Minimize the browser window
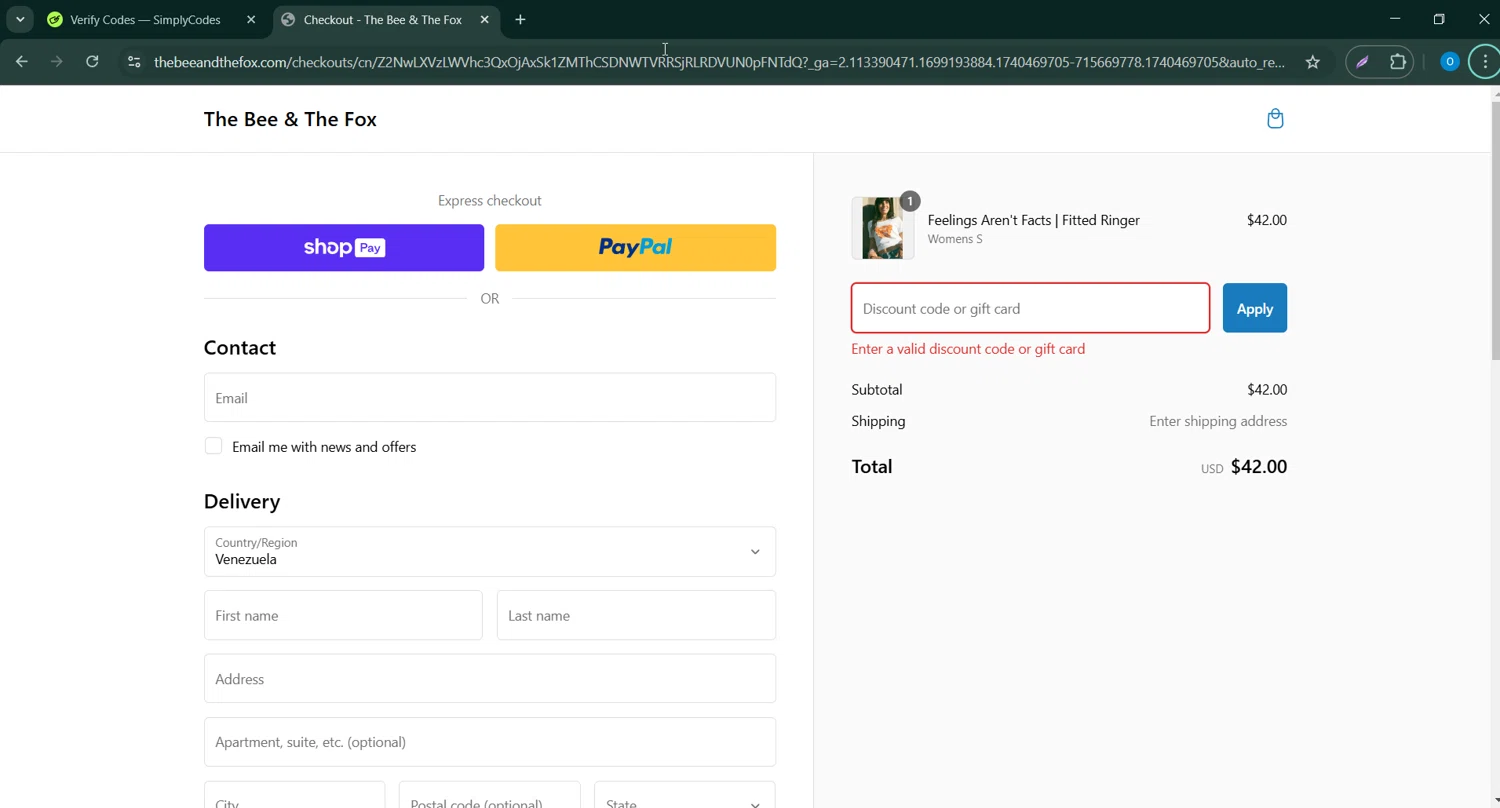 1395,19
